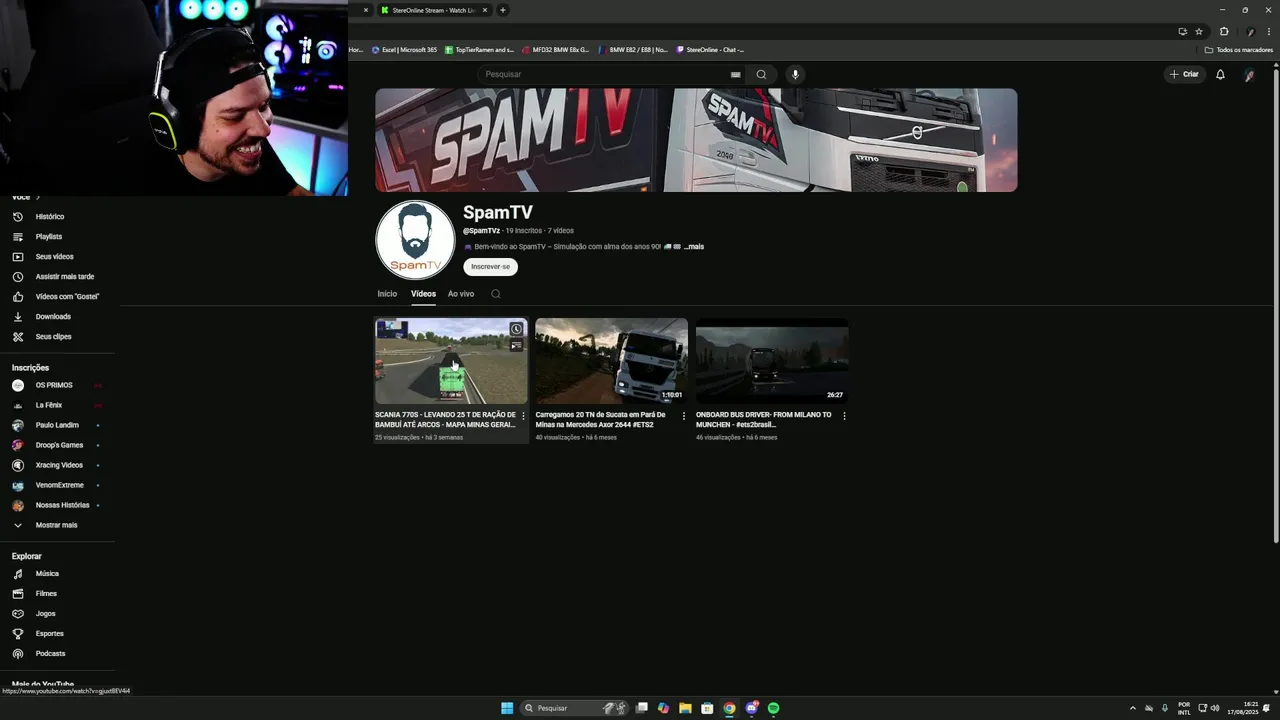Open the Excel | Microsoft 365 bookmark
Screen dimensions: 1280x720
pyautogui.click(x=404, y=49)
